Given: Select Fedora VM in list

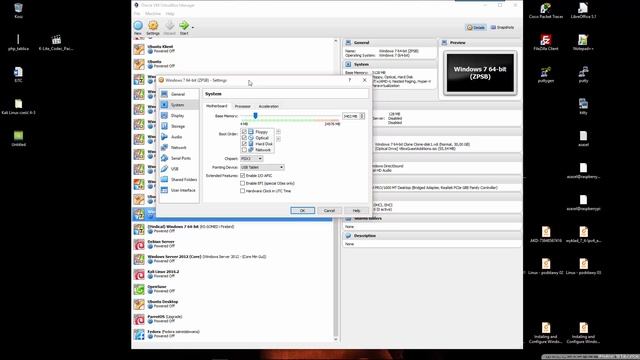Looking at the screenshot, I should [233, 334].
